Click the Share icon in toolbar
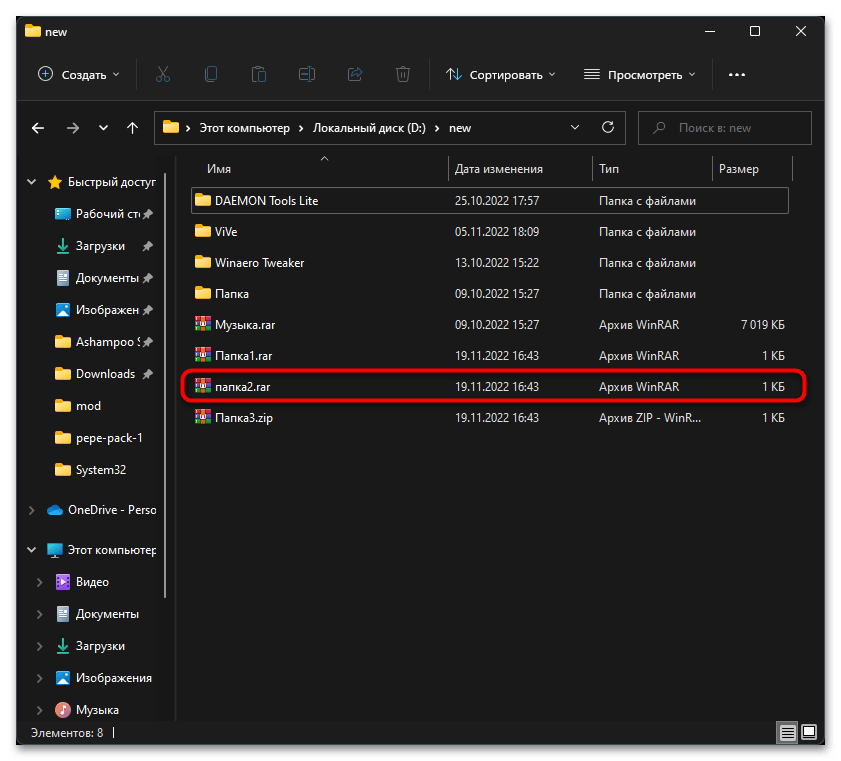The height and width of the screenshot is (761, 841). [x=354, y=74]
